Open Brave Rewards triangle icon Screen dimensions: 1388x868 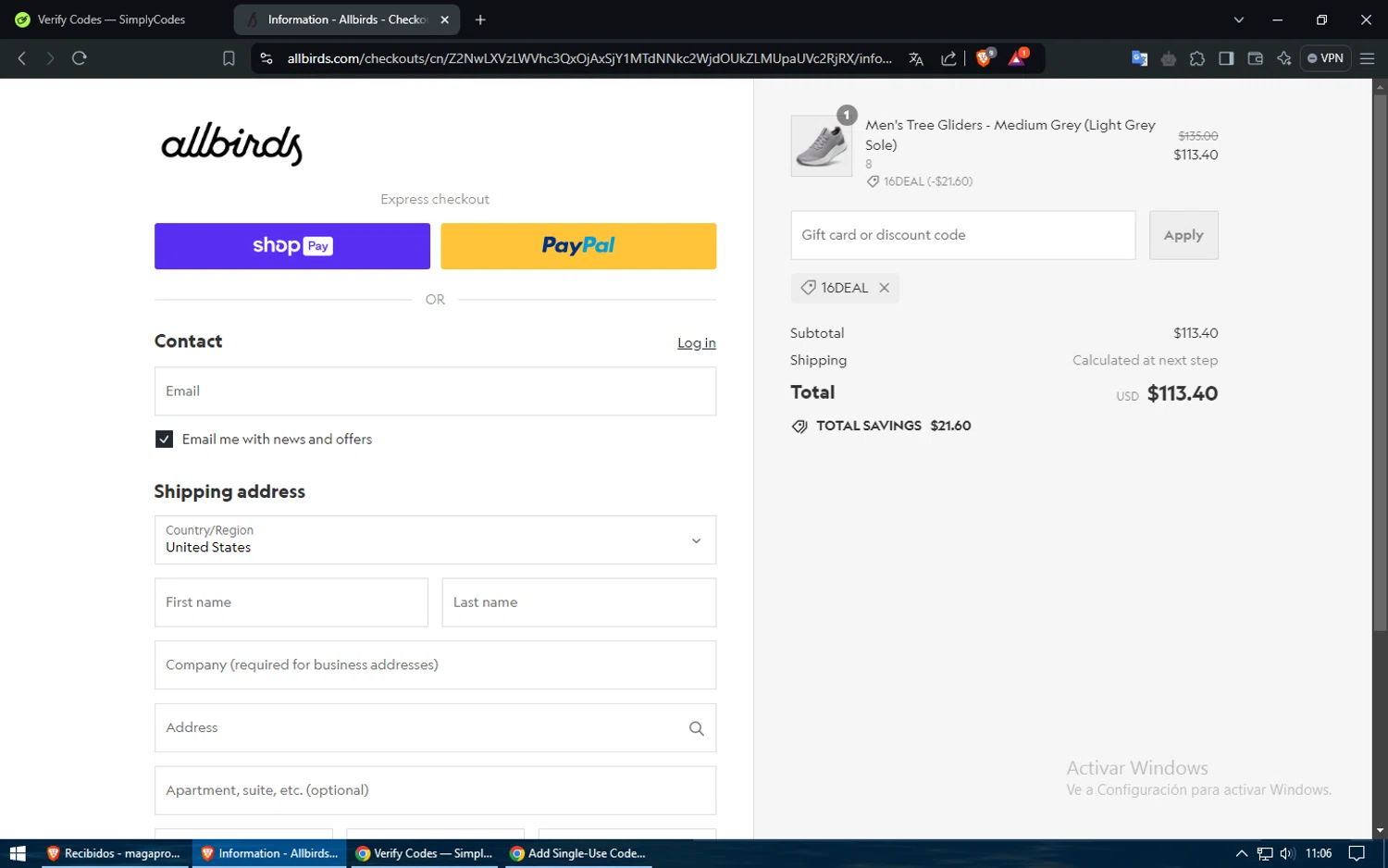(x=1017, y=57)
